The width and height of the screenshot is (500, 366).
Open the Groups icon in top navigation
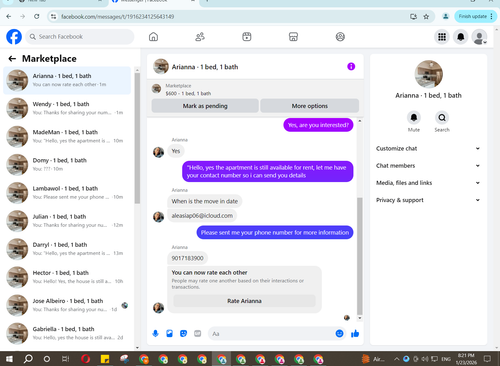tap(340, 37)
